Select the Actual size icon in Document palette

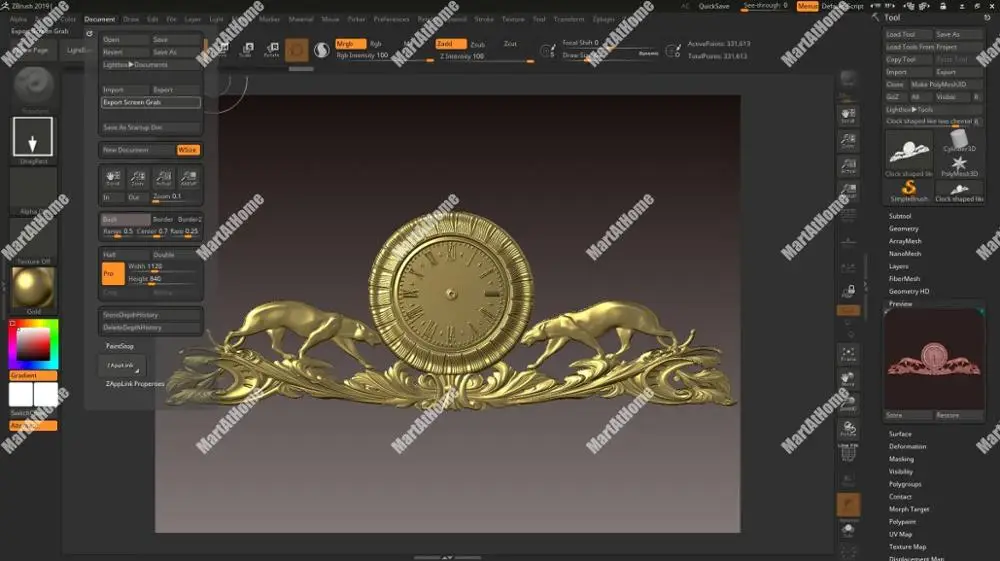[163, 178]
